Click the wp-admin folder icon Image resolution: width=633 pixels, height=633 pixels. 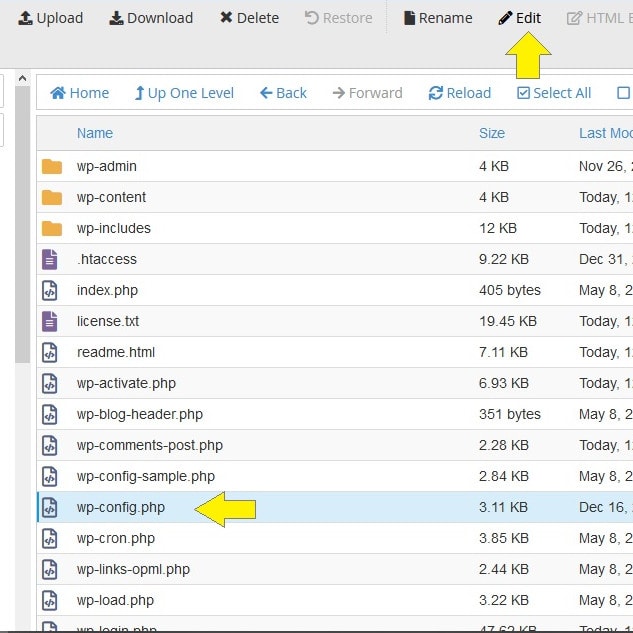[52, 166]
